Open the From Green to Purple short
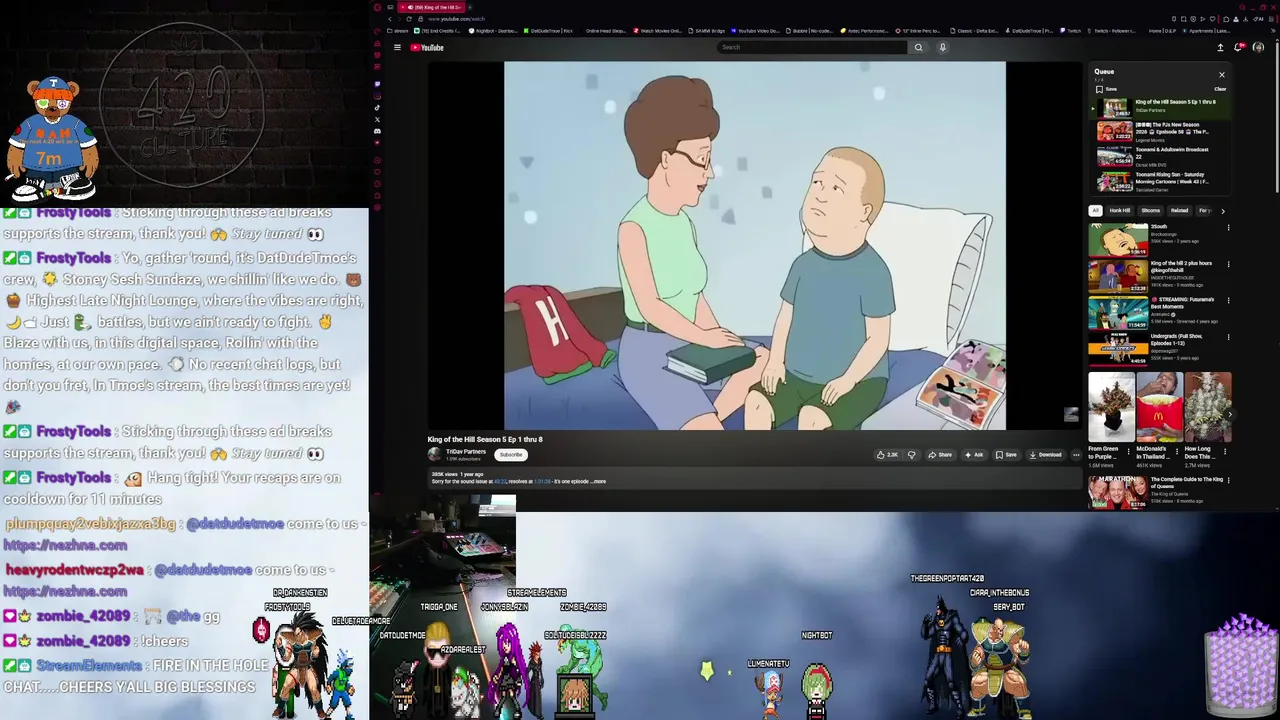Screen dimensions: 1280x720 coord(1111,407)
